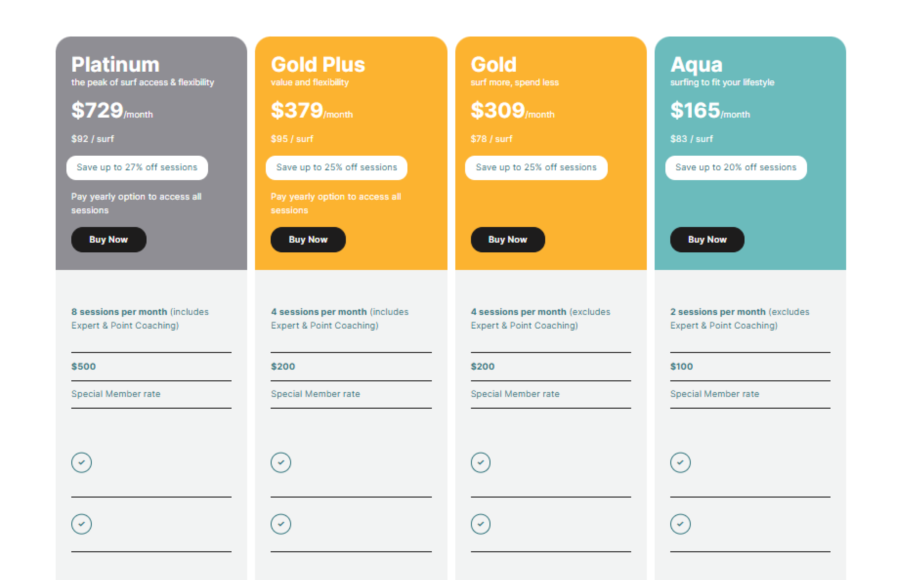Click Buy Now under the Aqua plan
The width and height of the screenshot is (900, 580).
(707, 239)
